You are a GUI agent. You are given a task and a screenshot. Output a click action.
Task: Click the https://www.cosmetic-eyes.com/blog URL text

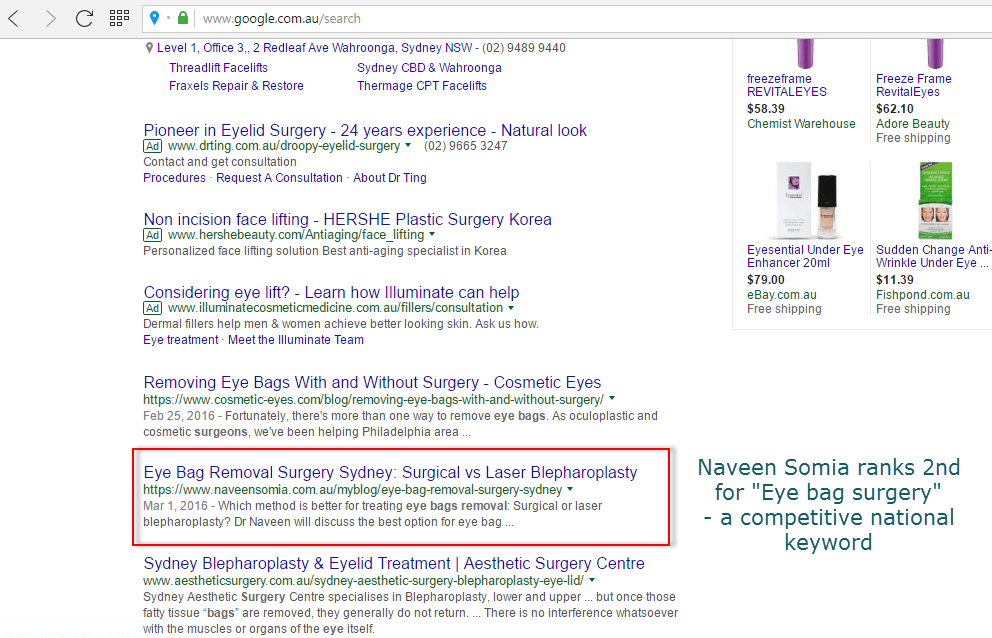(x=373, y=399)
